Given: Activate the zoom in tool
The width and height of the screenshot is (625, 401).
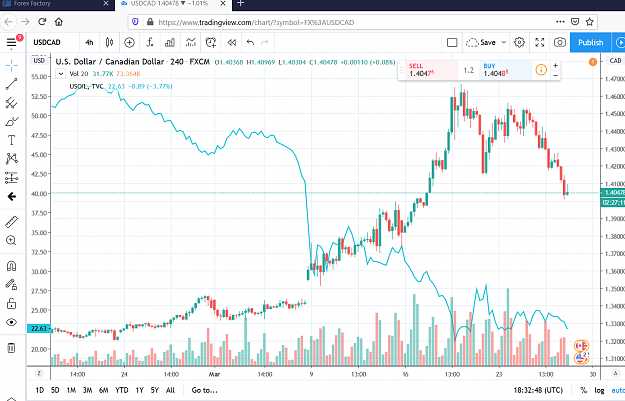Looking at the screenshot, I should click(x=12, y=240).
